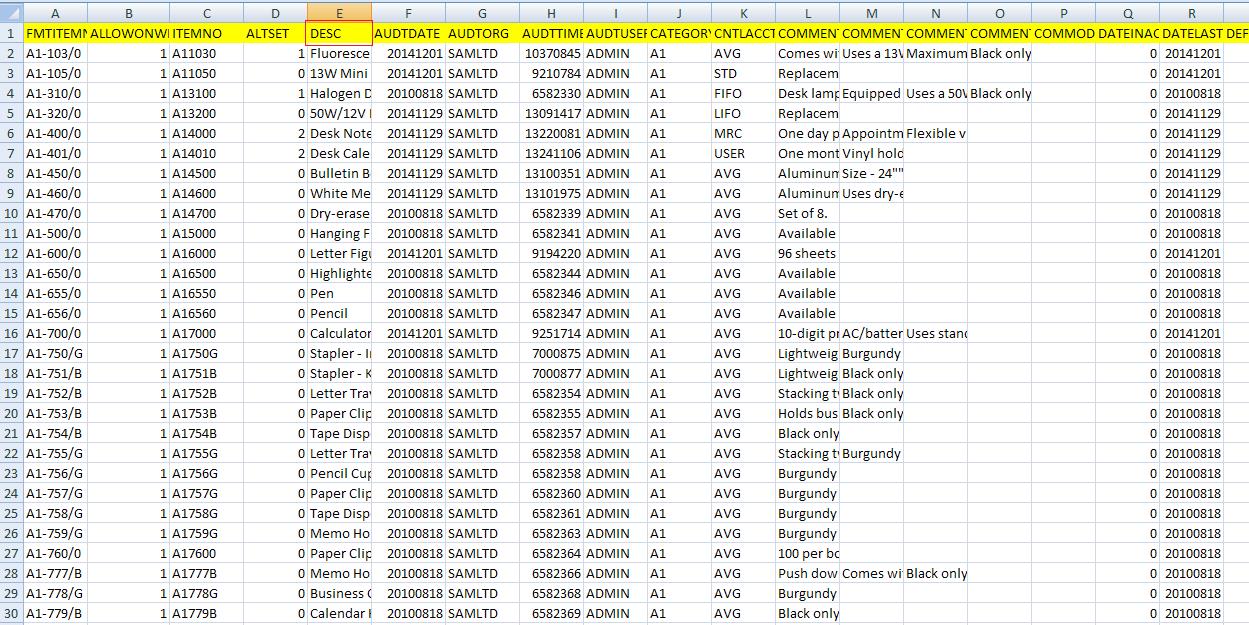Click the 'Maximum' comment cell
Image resolution: width=1249 pixels, height=625 pixels.
click(x=935, y=53)
